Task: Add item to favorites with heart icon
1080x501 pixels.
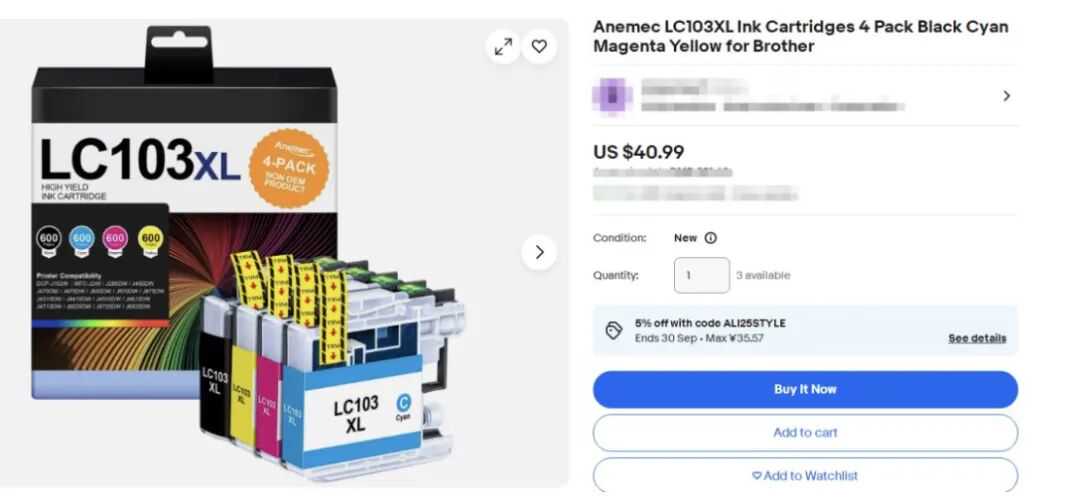Action: (539, 46)
